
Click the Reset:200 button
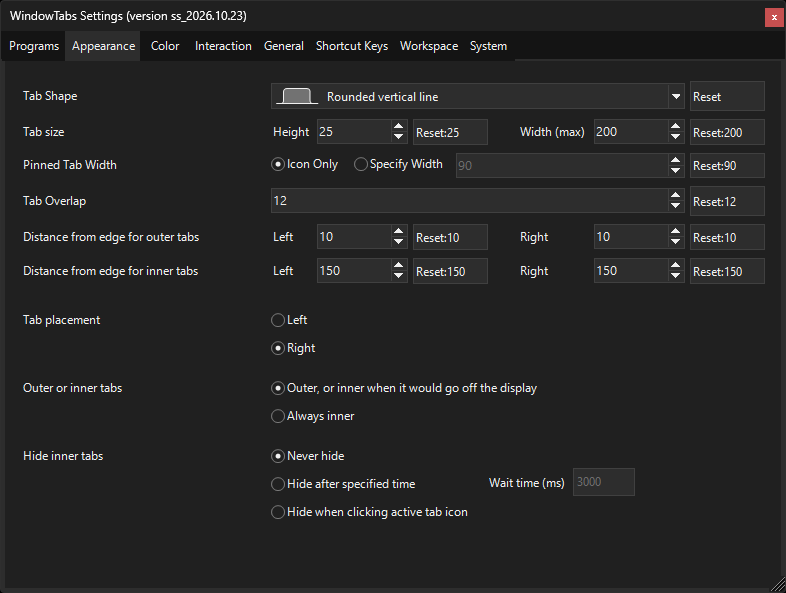pos(727,132)
